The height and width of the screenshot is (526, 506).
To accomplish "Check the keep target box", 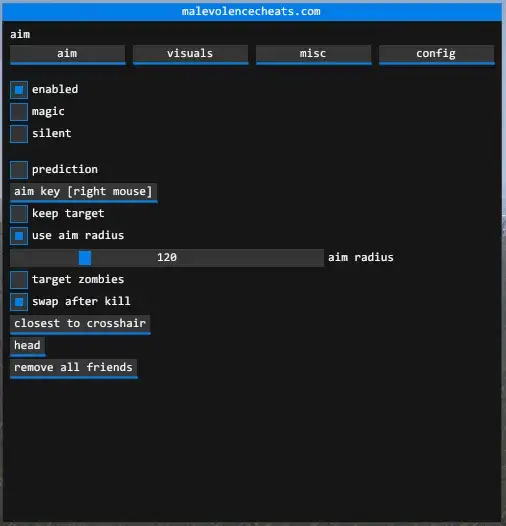I will [x=19, y=214].
